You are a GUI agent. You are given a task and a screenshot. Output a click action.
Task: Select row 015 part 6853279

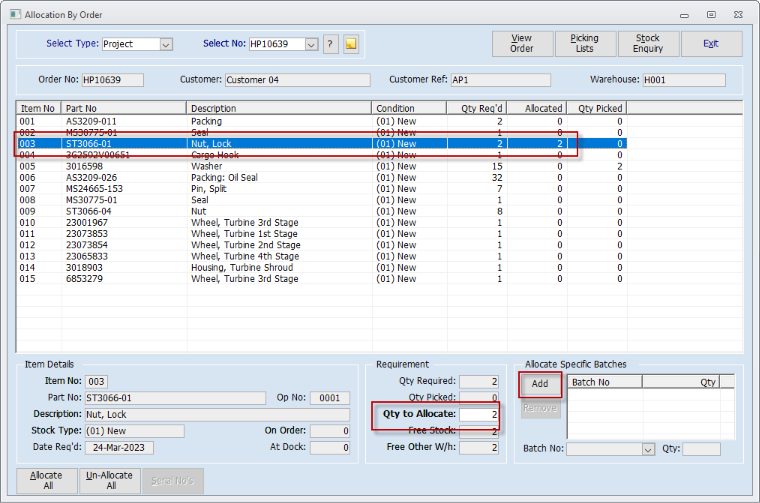(x=322, y=279)
